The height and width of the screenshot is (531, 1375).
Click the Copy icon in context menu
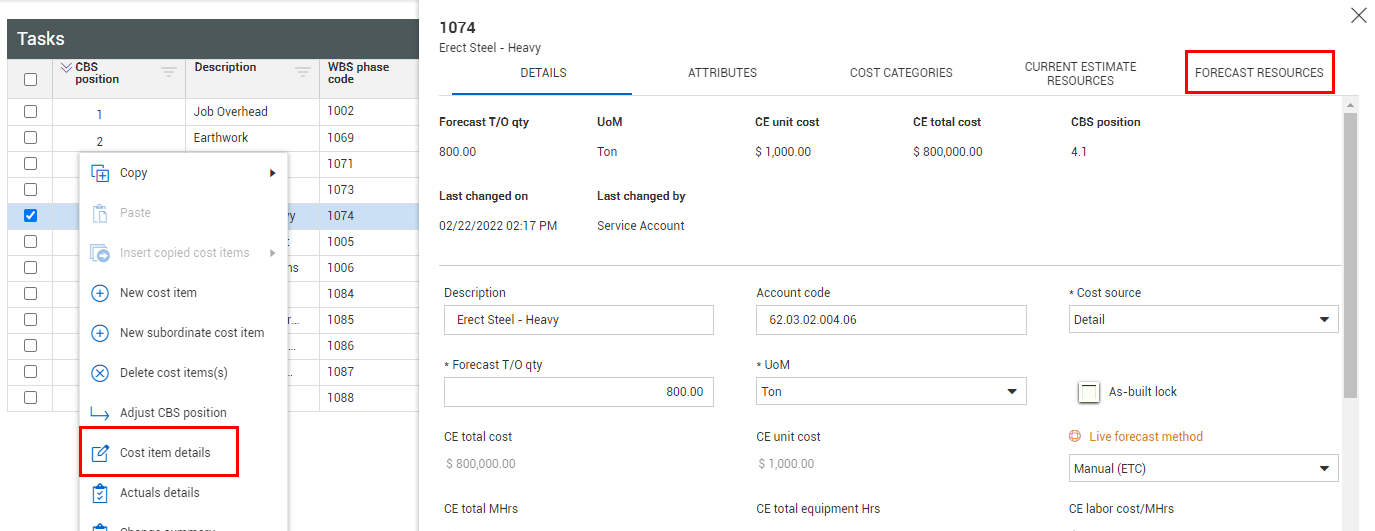(100, 173)
